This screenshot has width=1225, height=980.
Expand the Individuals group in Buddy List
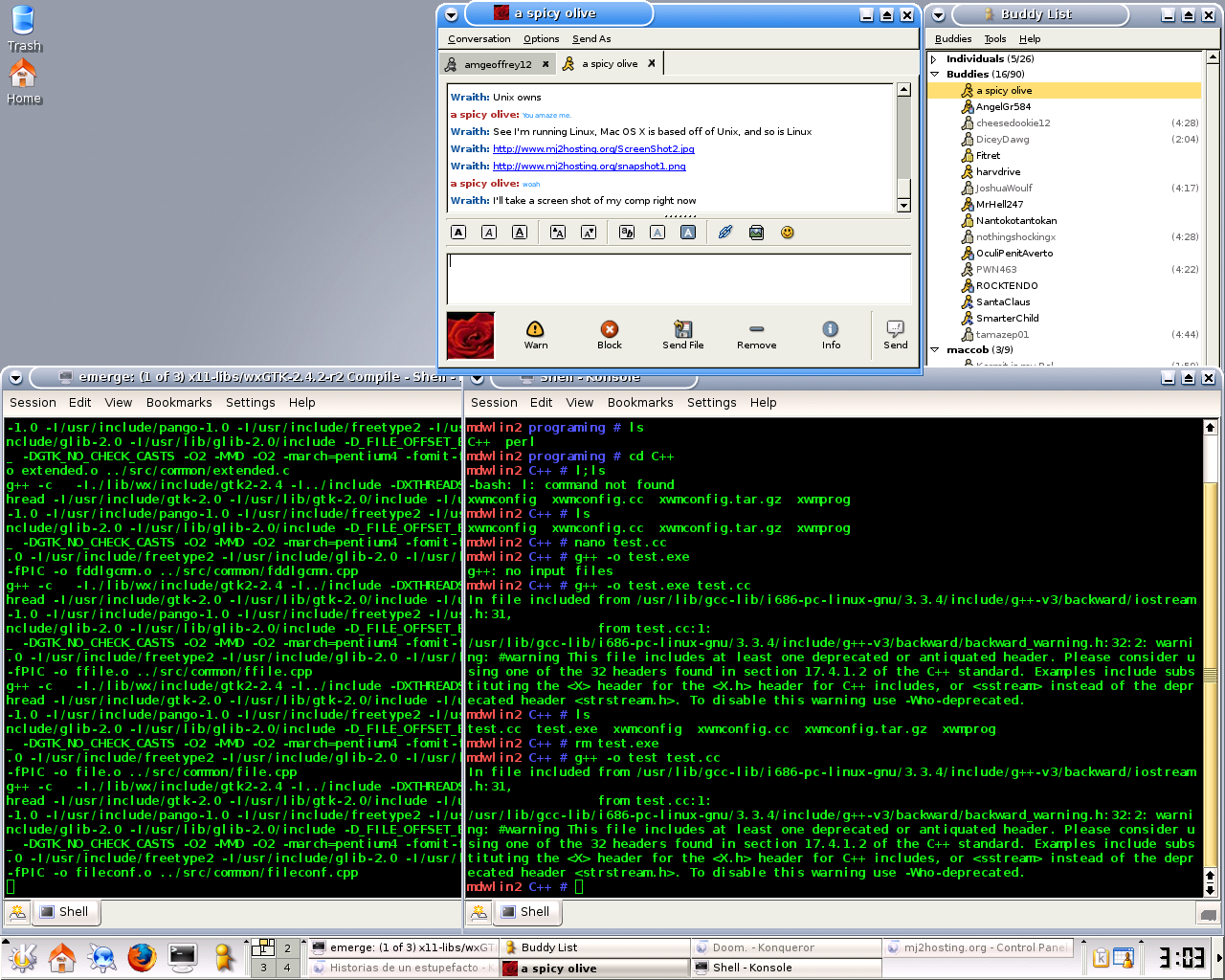coord(935,59)
